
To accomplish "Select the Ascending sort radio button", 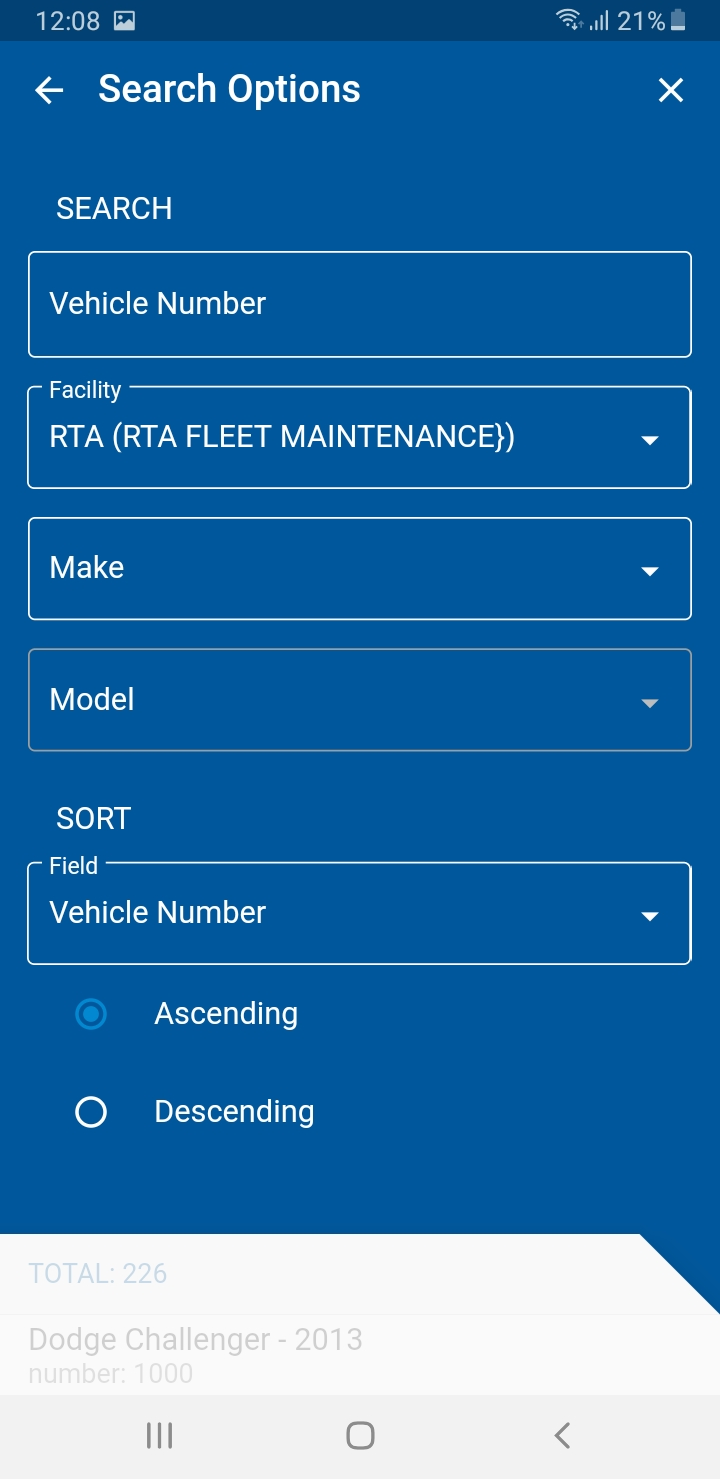I will (x=91, y=1015).
